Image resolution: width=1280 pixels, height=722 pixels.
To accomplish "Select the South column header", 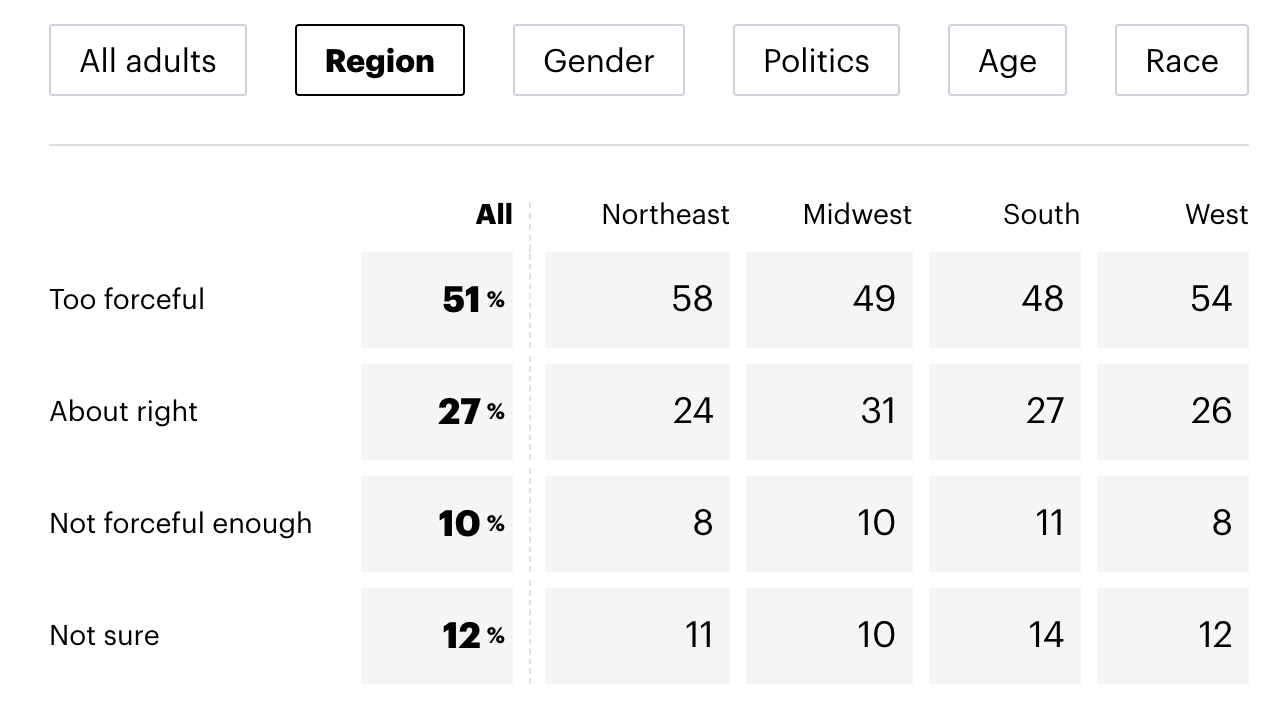I will point(1041,215).
